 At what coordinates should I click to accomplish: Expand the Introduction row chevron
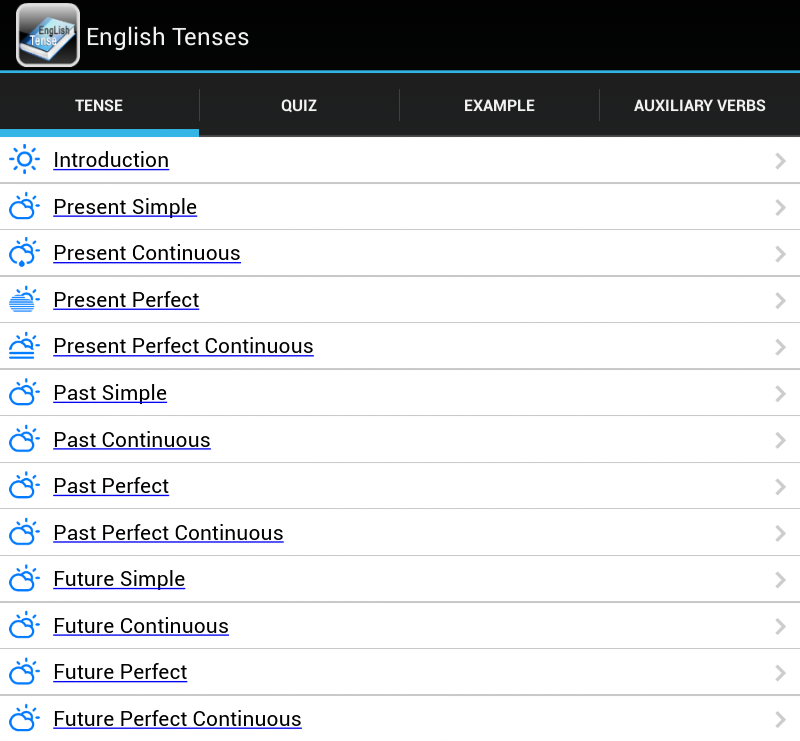point(780,161)
